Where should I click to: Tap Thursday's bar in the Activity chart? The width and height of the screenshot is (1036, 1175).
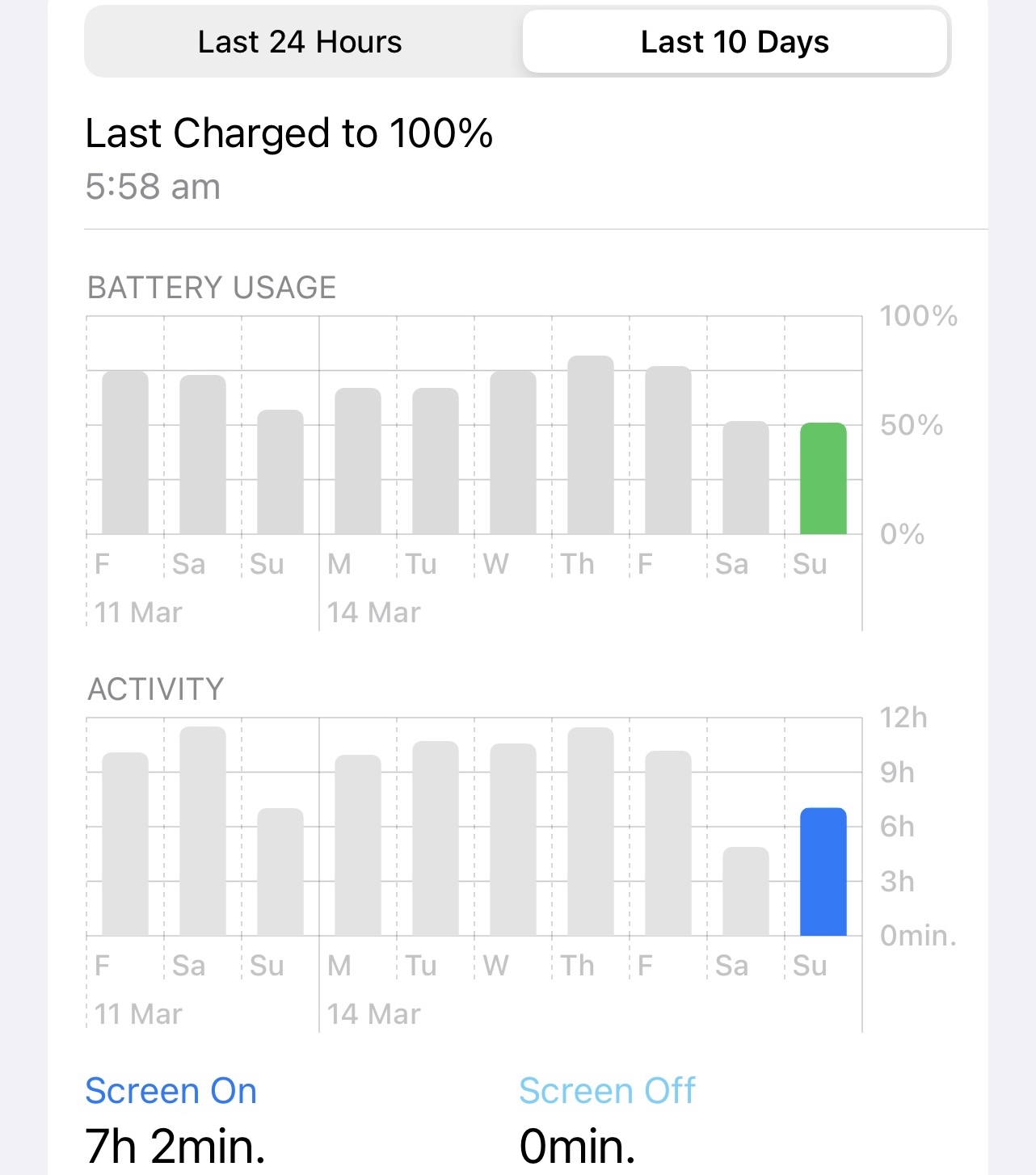[x=591, y=832]
